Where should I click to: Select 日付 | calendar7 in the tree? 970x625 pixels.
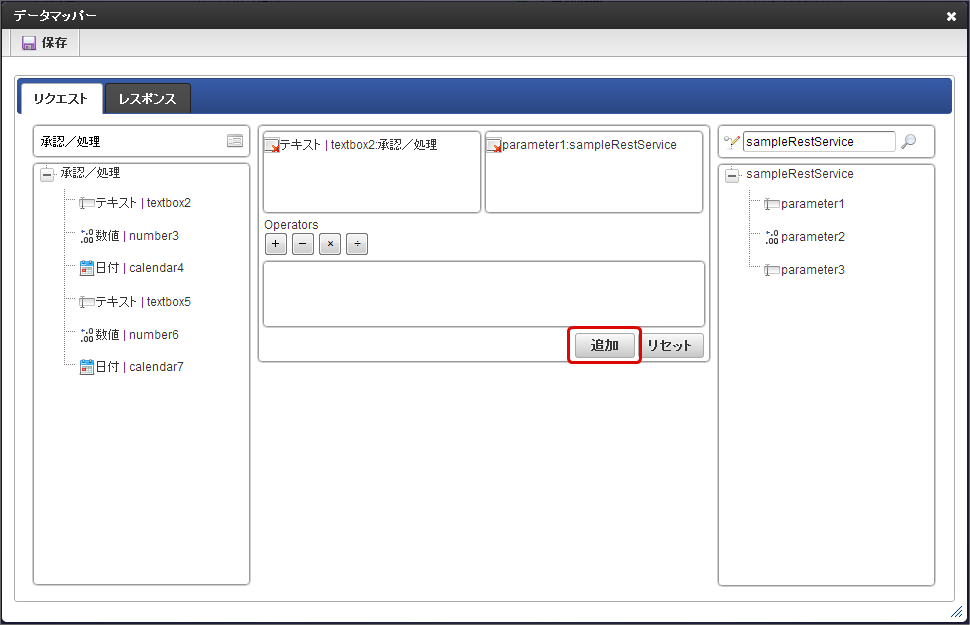[x=139, y=367]
